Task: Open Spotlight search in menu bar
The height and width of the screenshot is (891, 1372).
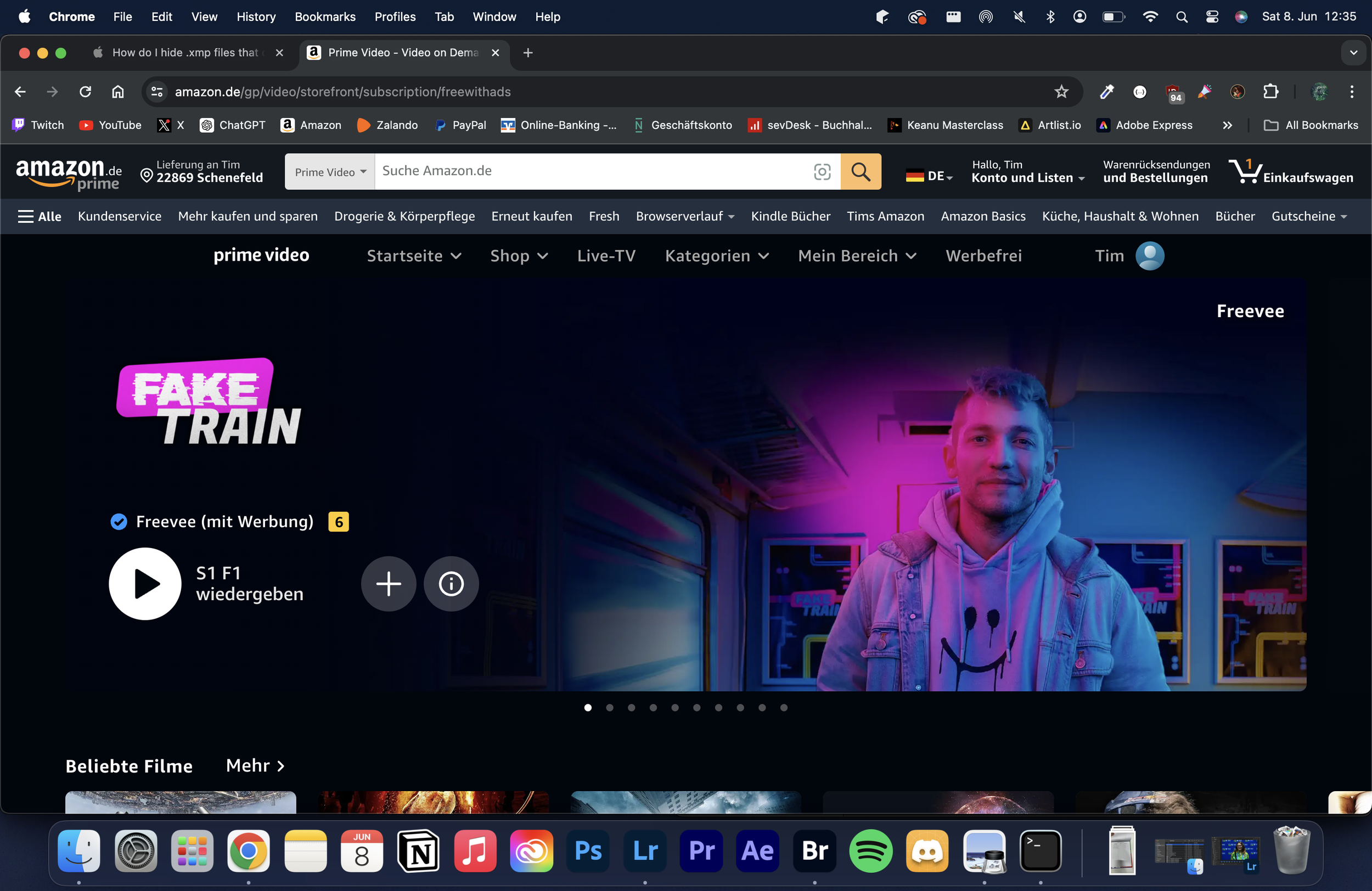Action: click(x=1181, y=16)
